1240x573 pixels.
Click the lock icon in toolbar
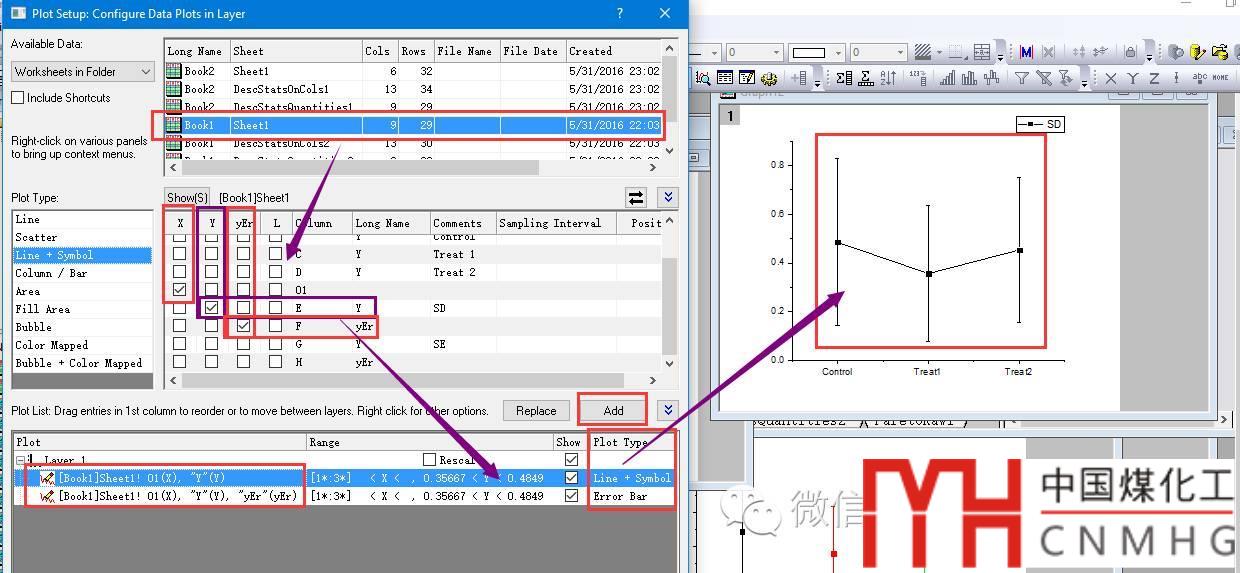point(1130,52)
